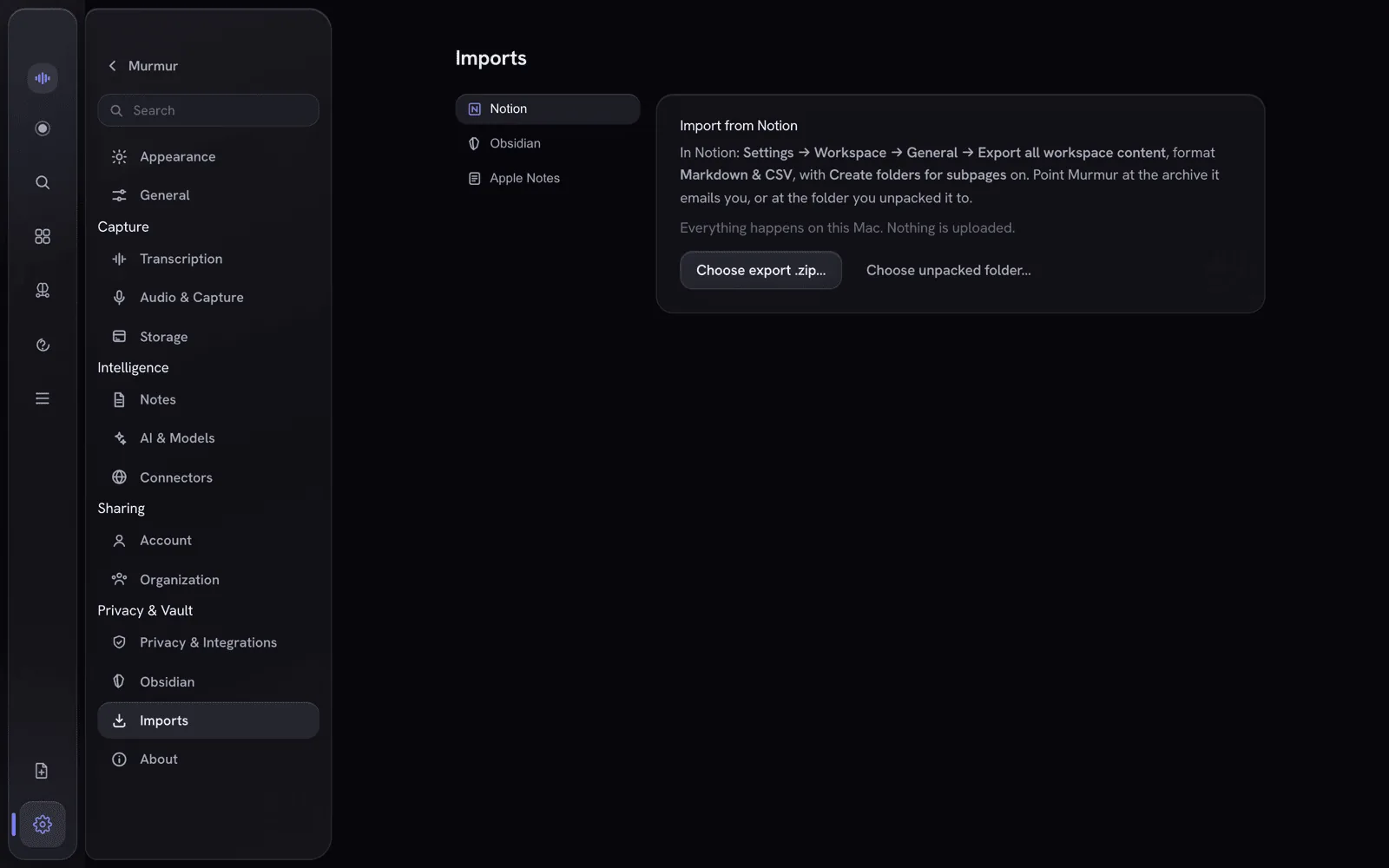
Task: Click the "Imports" page title
Action: (491, 58)
